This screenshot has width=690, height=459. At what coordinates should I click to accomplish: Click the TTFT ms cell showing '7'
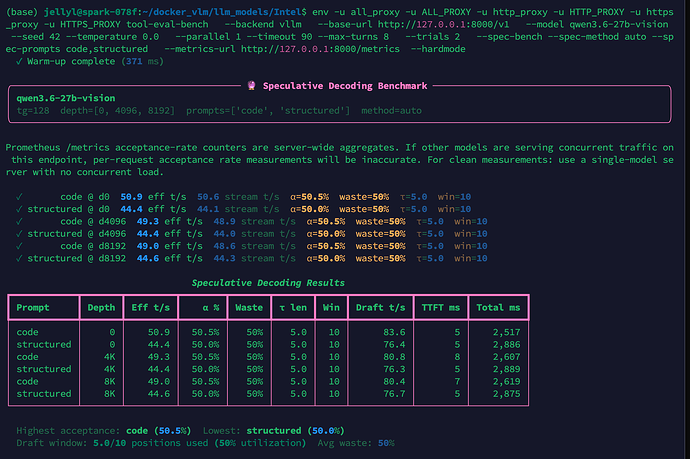click(x=458, y=382)
